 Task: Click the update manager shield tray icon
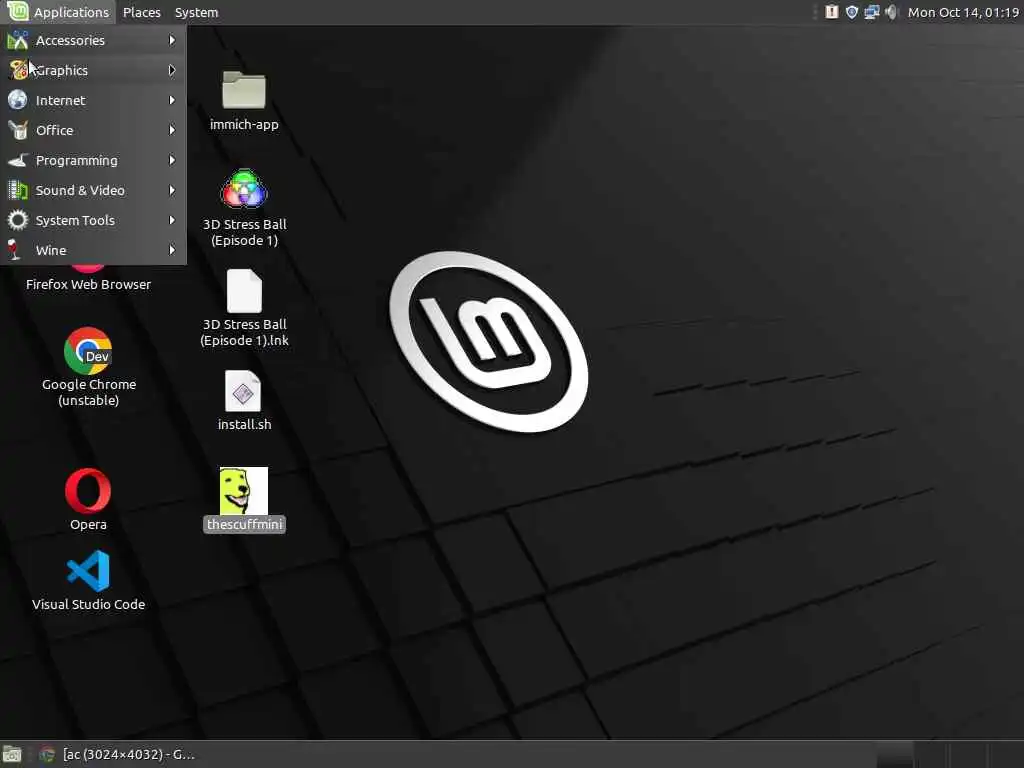pos(852,12)
